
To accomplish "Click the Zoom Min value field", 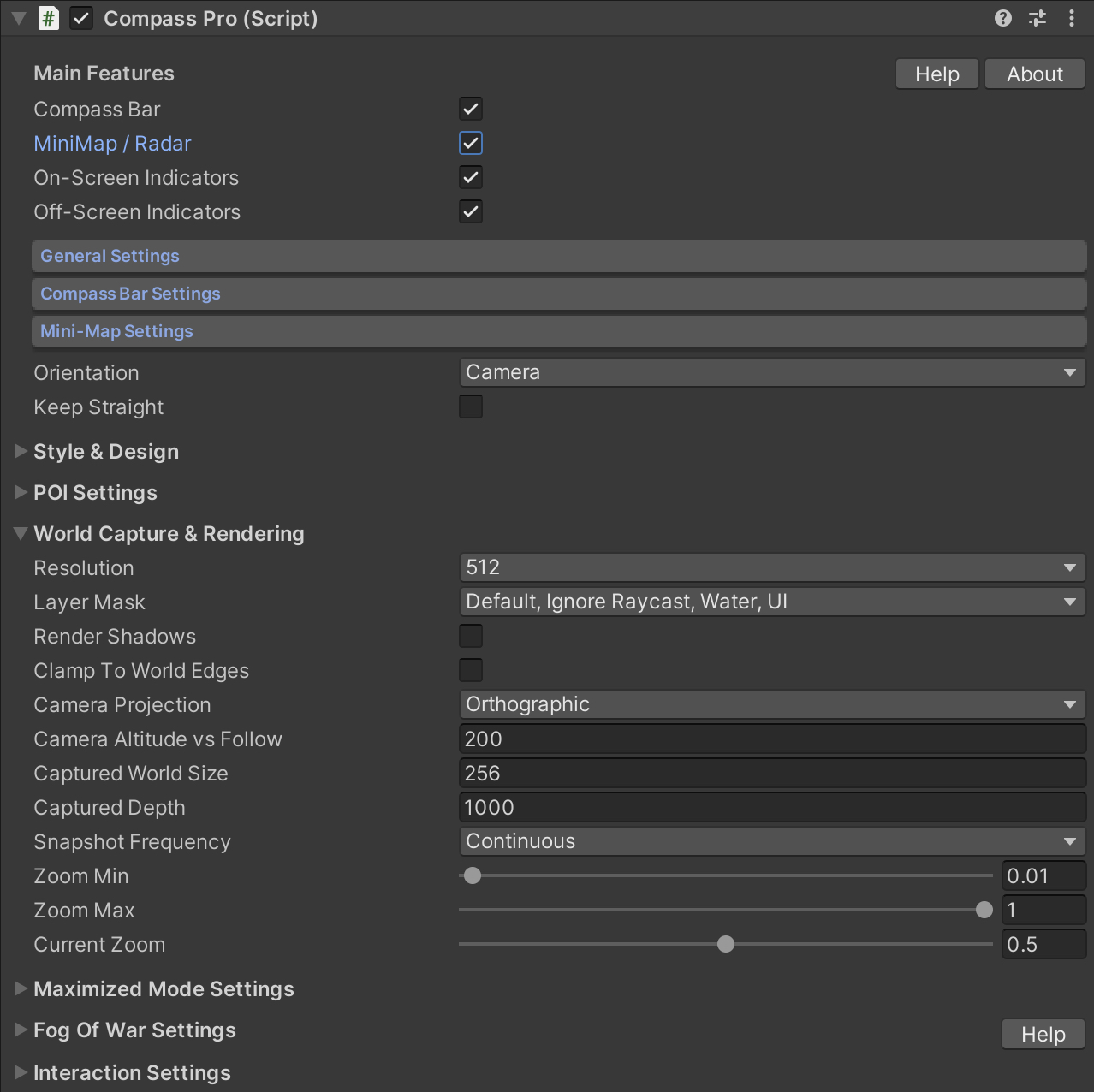I will click(x=1043, y=875).
